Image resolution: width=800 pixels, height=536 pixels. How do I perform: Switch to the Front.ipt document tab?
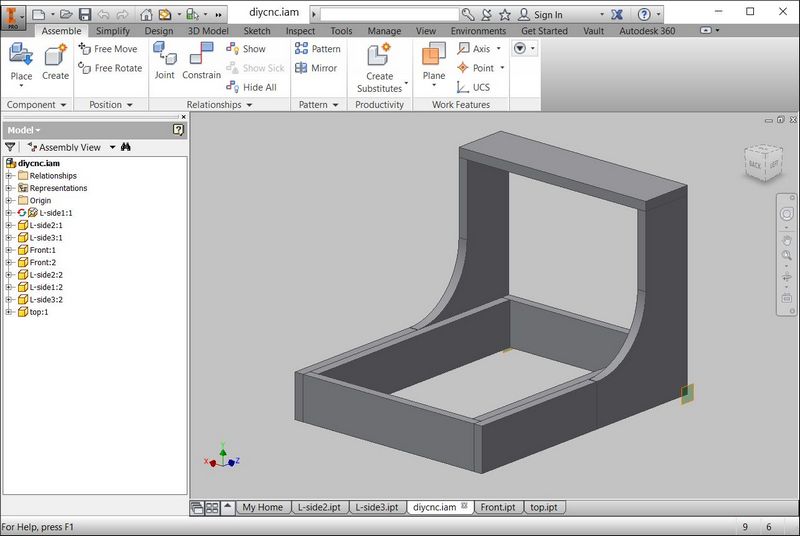tap(498, 507)
